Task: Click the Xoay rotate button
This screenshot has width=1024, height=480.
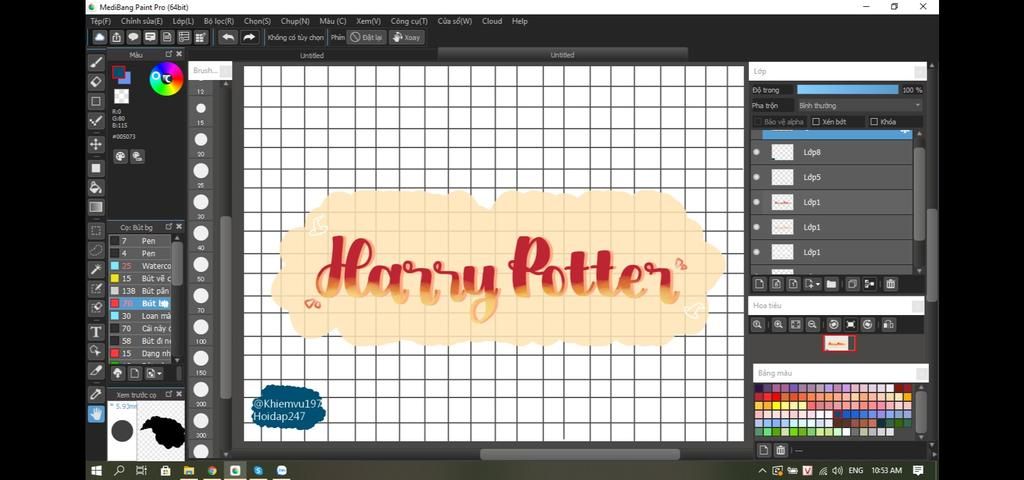Action: click(407, 37)
